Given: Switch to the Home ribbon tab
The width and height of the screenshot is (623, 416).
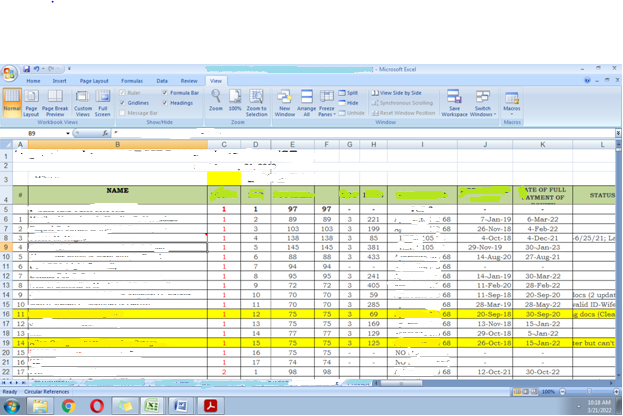Looking at the screenshot, I should [x=33, y=81].
